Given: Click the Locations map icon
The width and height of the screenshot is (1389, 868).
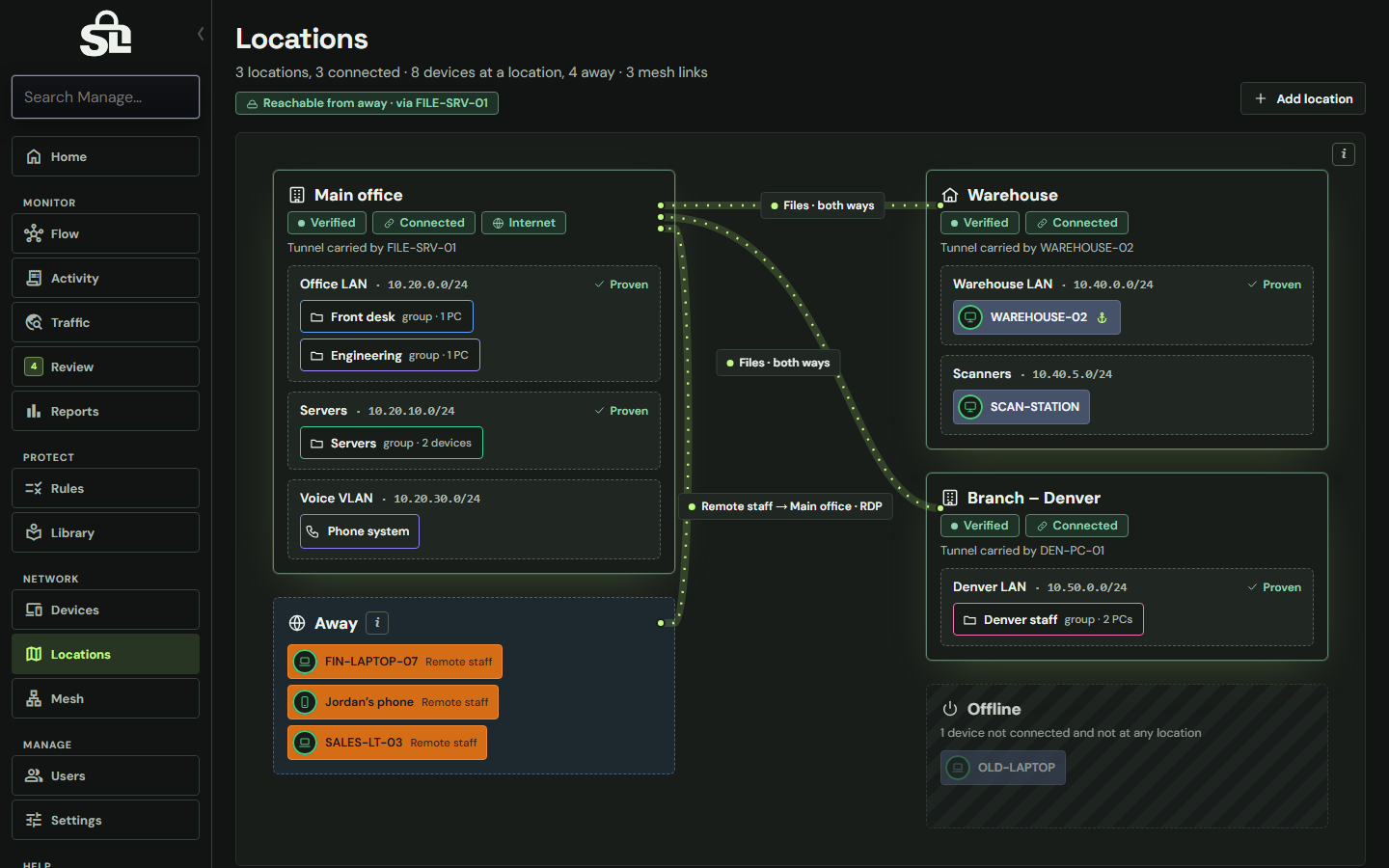Looking at the screenshot, I should 34,654.
